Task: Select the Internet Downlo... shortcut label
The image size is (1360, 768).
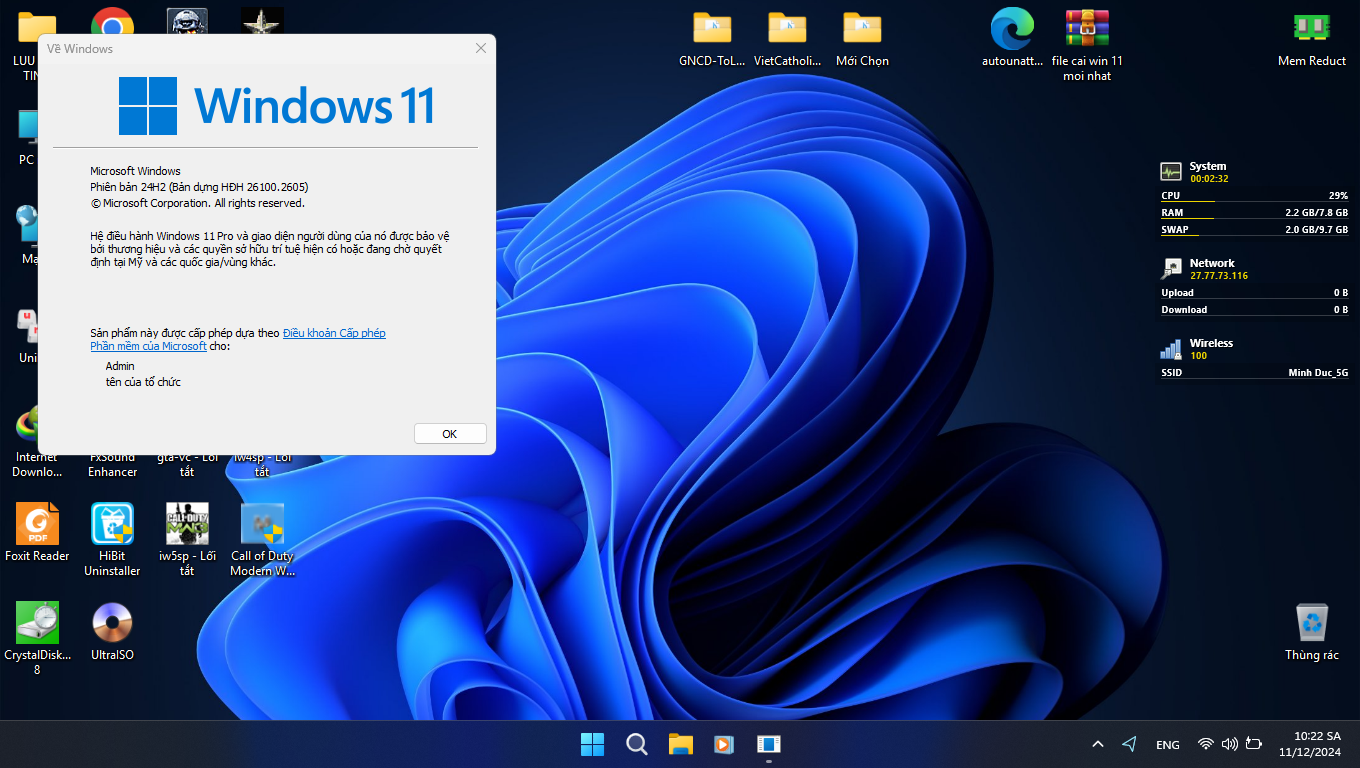Action: click(37, 464)
